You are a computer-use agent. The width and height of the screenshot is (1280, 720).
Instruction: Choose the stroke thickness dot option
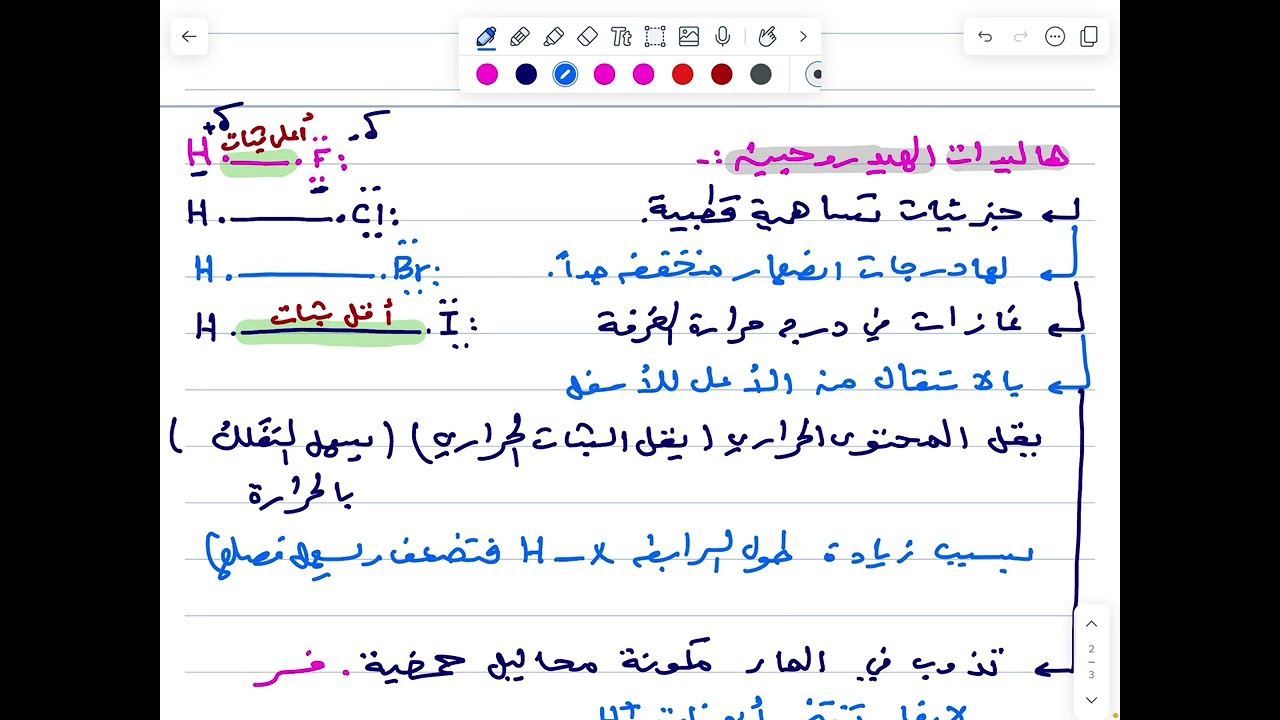pyautogui.click(x=815, y=74)
